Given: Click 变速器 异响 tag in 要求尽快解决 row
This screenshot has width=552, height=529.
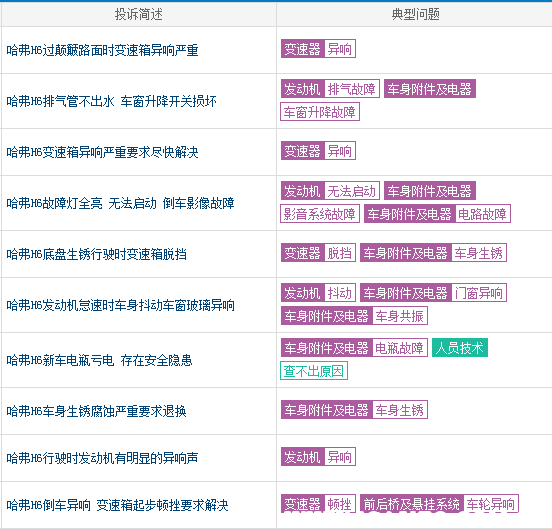Looking at the screenshot, I should click(318, 150).
